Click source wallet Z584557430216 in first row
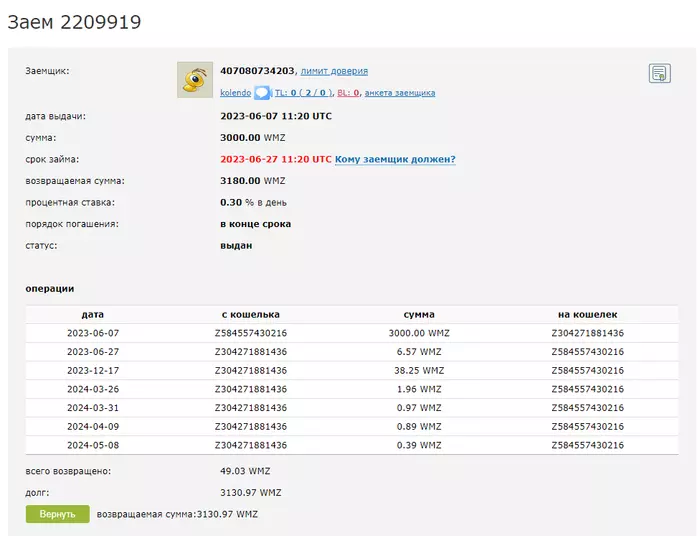Image resolution: width=700 pixels, height=536 pixels. click(x=250, y=333)
